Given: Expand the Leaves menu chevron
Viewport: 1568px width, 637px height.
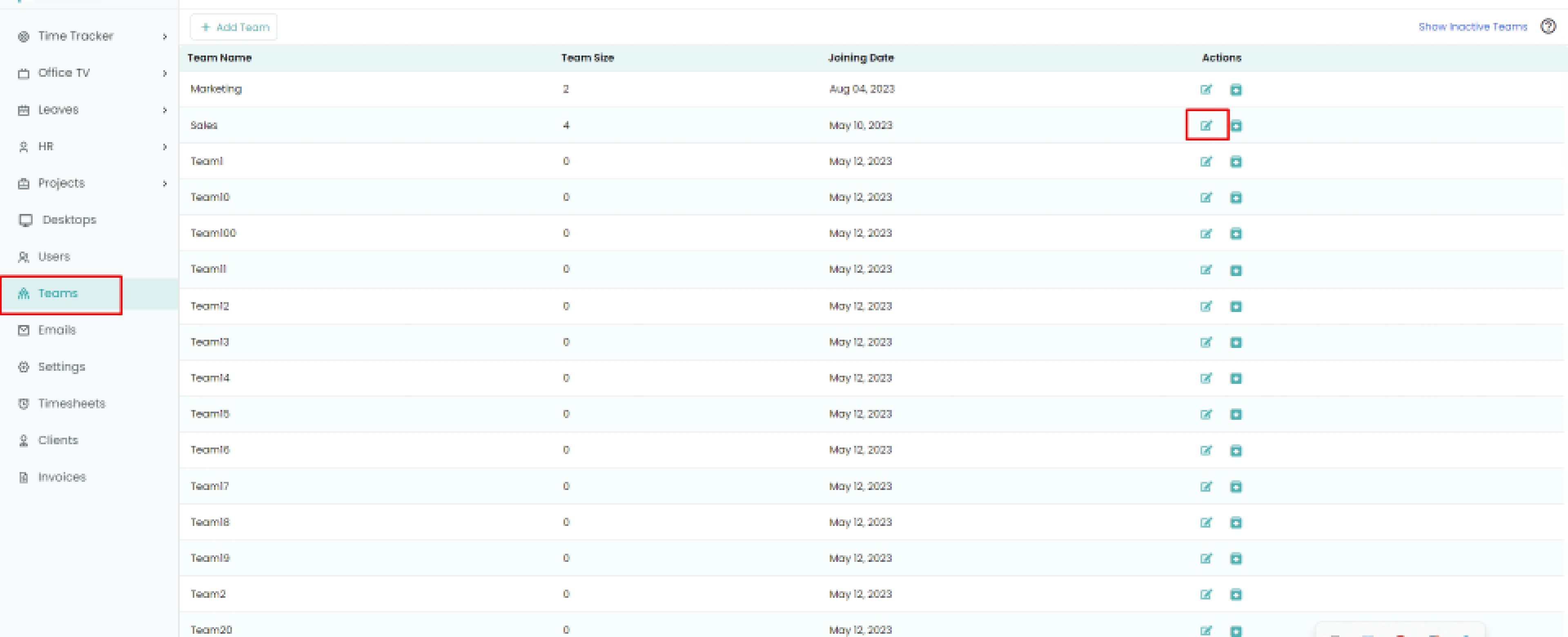Looking at the screenshot, I should pos(165,110).
